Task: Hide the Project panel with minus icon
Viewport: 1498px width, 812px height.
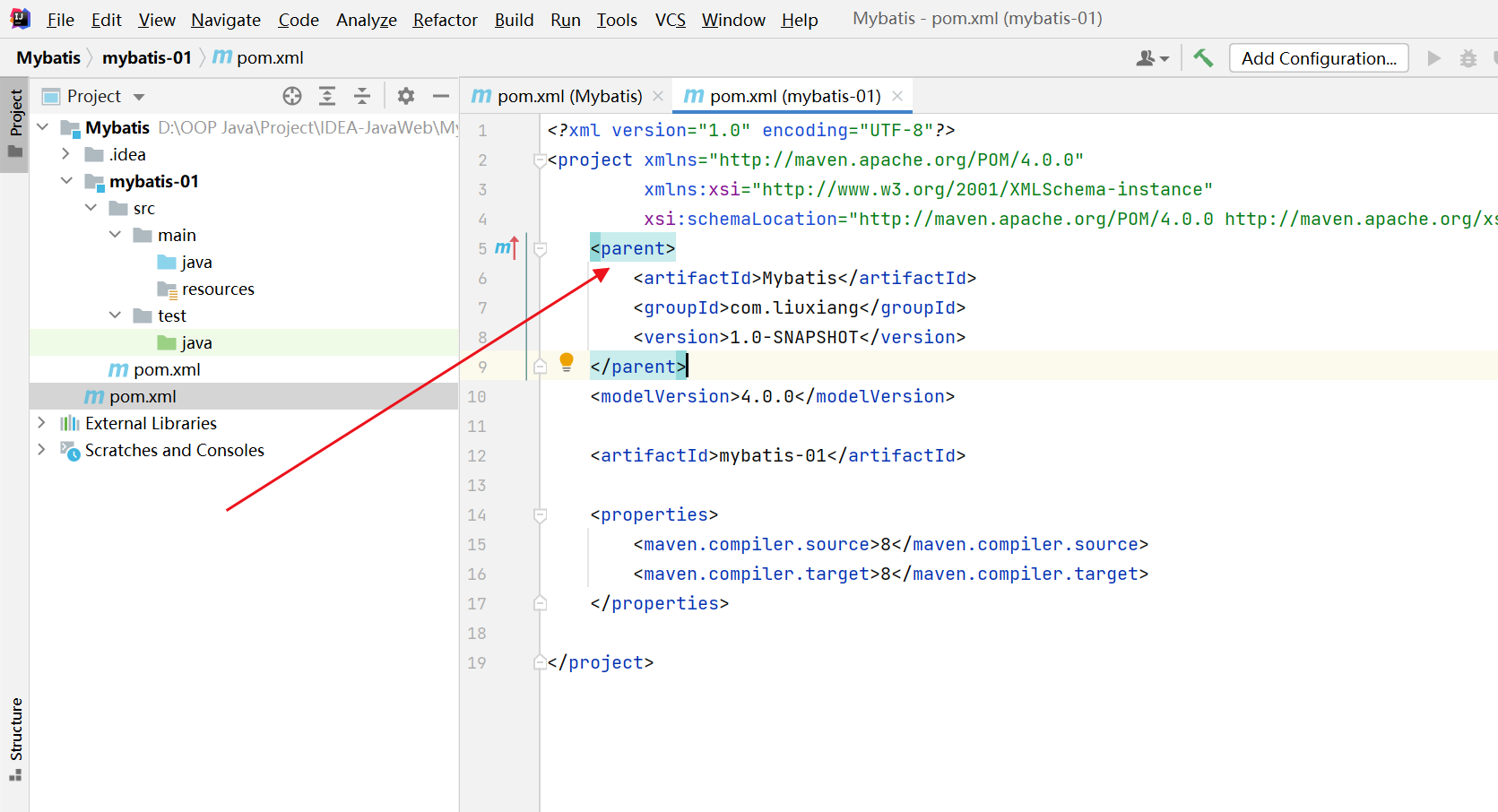Action: click(x=441, y=96)
